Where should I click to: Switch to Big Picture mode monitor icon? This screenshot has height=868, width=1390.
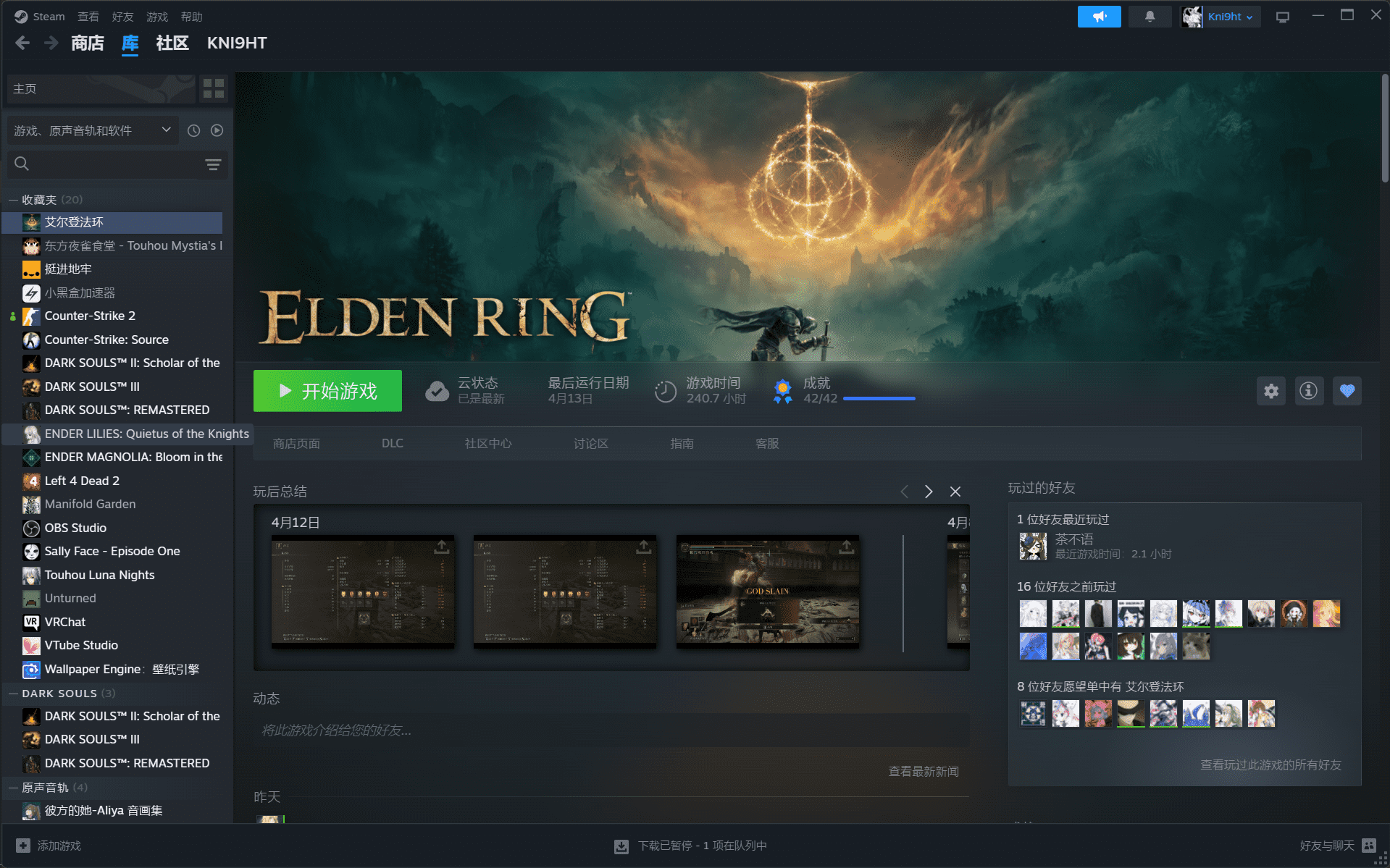pyautogui.click(x=1283, y=17)
